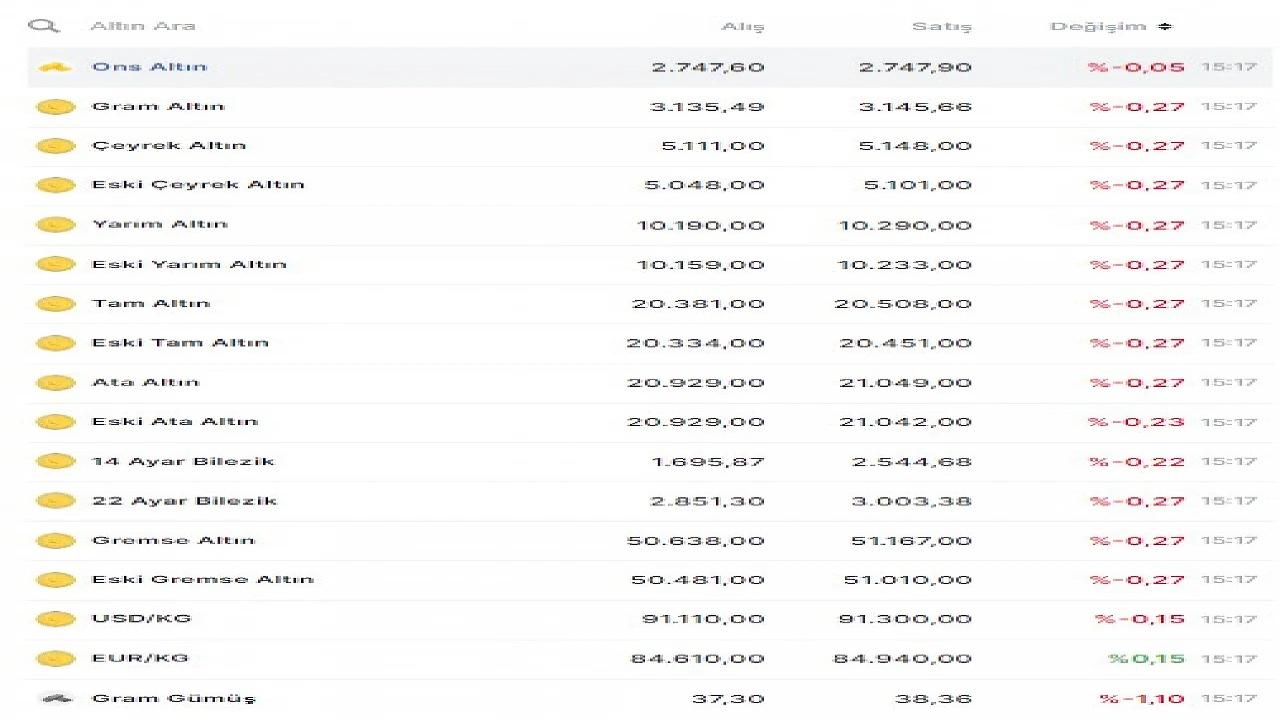
Task: Click the Ons Altın buy price 2.747,60
Action: pos(708,68)
